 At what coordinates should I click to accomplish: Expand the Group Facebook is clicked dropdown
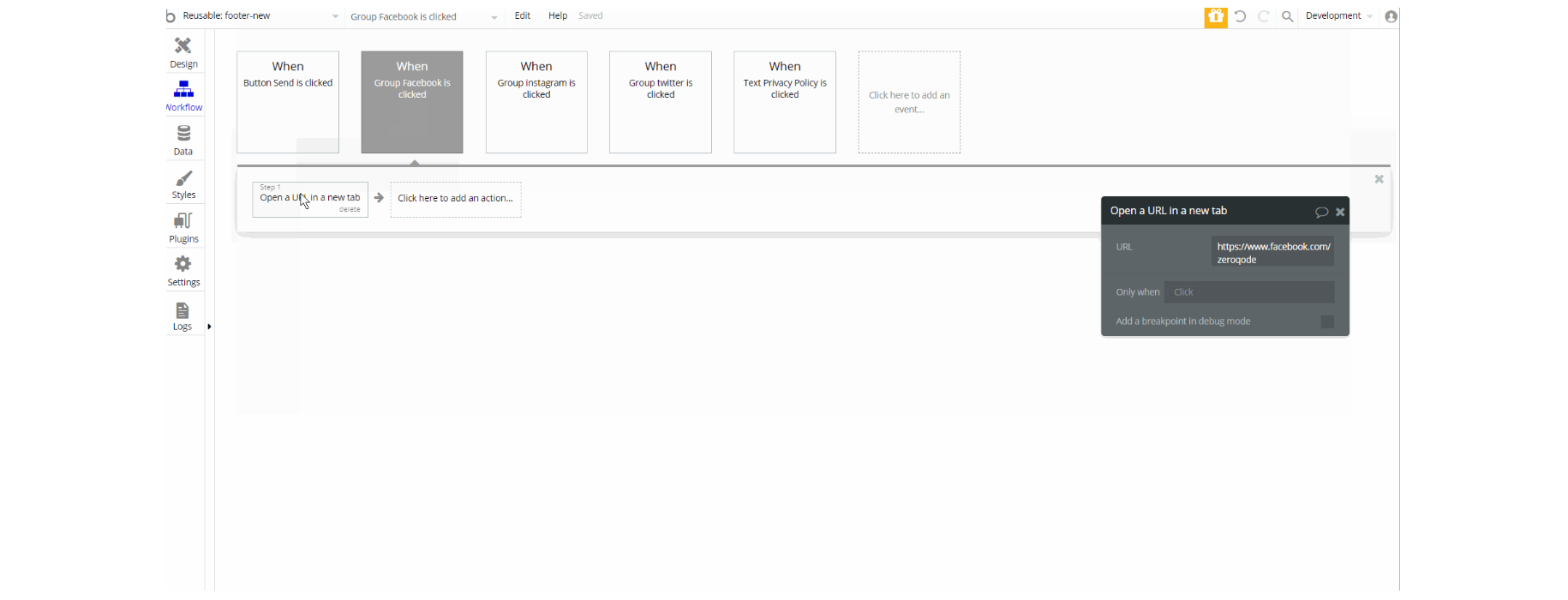[423, 16]
